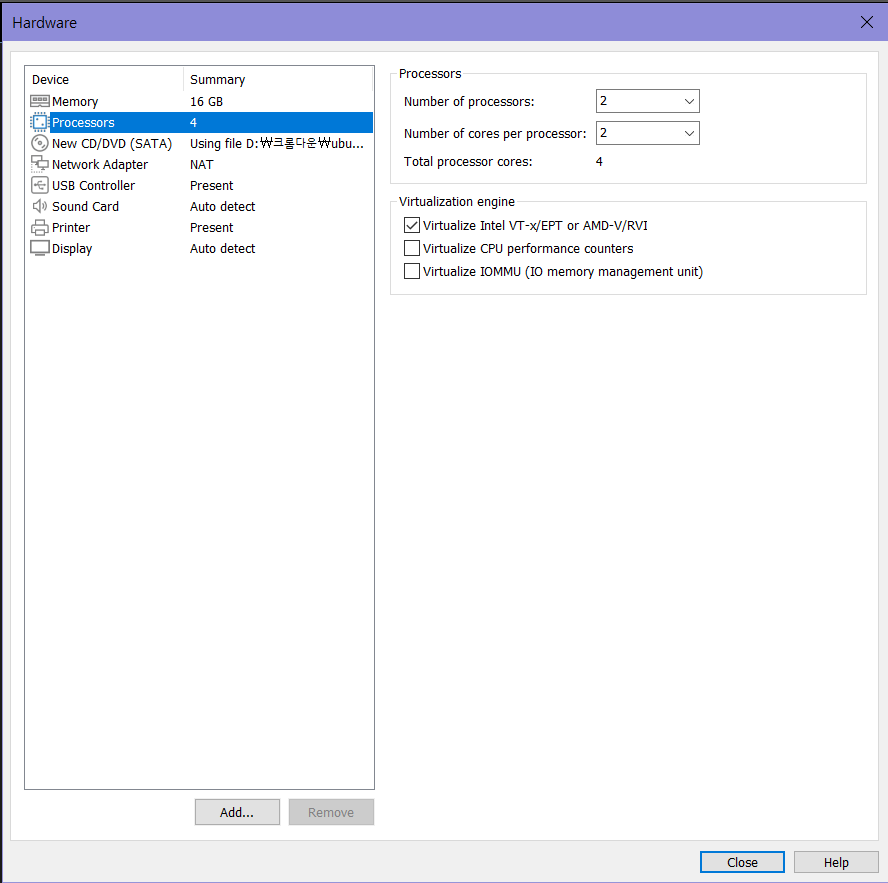Enable Virtualize CPU performance counters
Image resolution: width=888 pixels, height=883 pixels.
click(x=412, y=248)
